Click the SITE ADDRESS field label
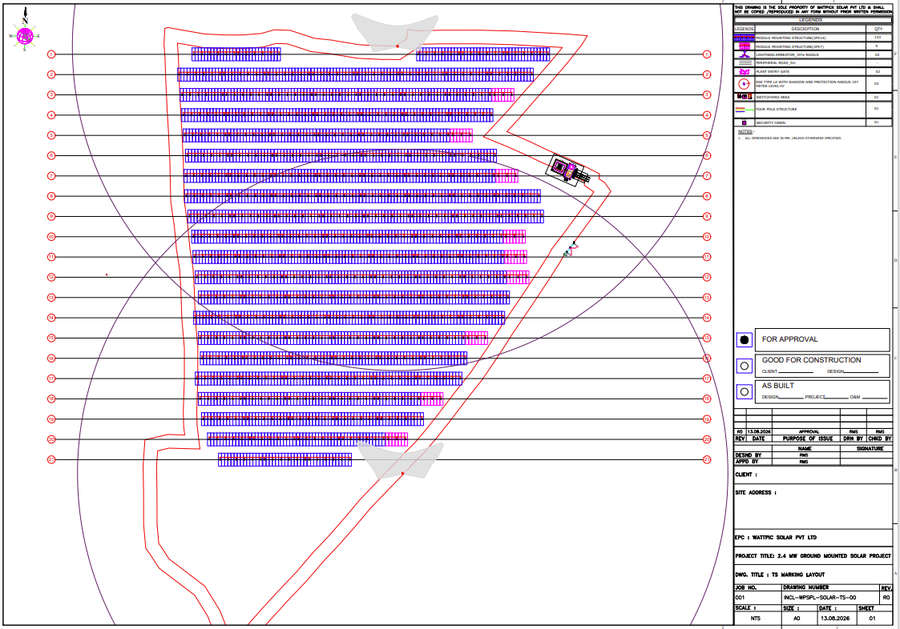 [x=756, y=492]
